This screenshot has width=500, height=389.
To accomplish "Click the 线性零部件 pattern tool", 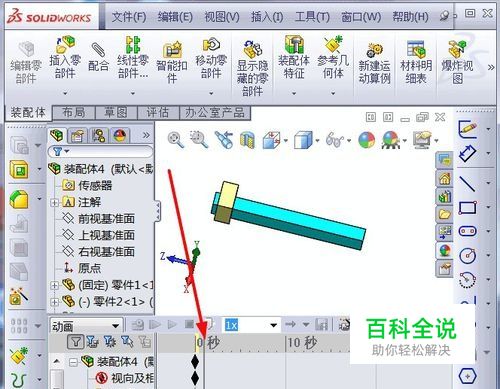I will (133, 57).
